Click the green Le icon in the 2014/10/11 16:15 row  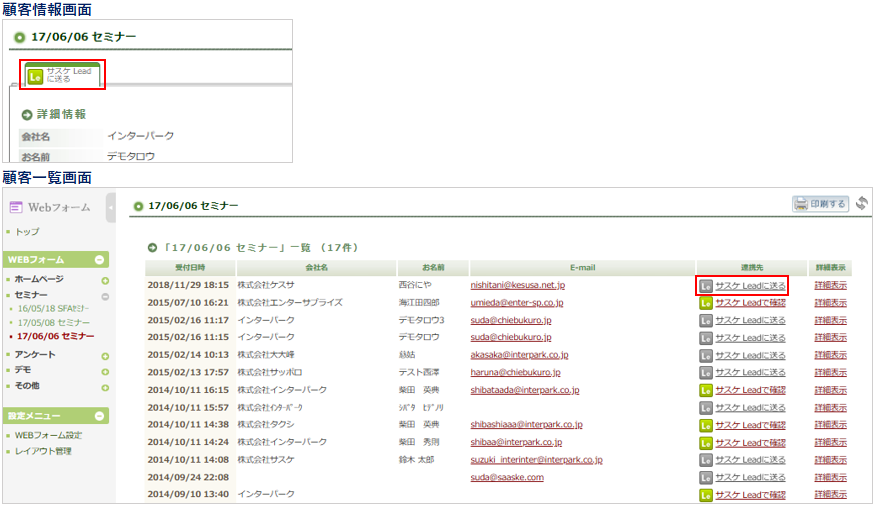pyautogui.click(x=706, y=390)
